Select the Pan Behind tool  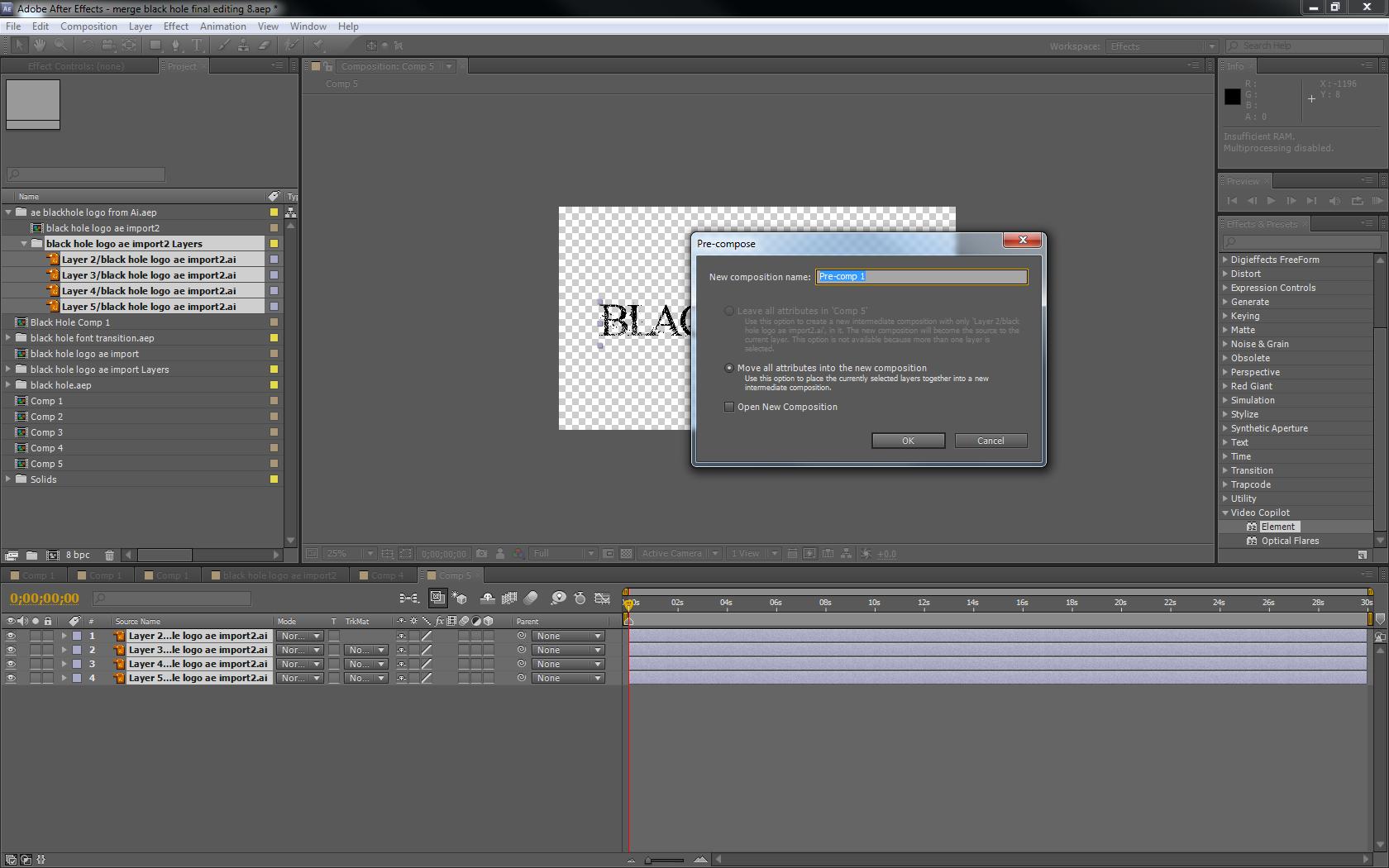click(130, 45)
